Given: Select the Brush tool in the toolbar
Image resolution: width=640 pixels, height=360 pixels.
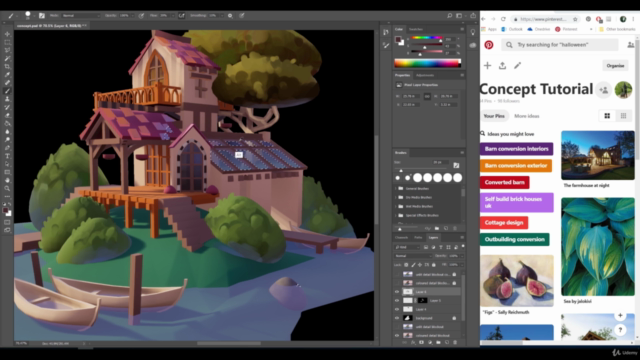Looking at the screenshot, I should coord(7,91).
